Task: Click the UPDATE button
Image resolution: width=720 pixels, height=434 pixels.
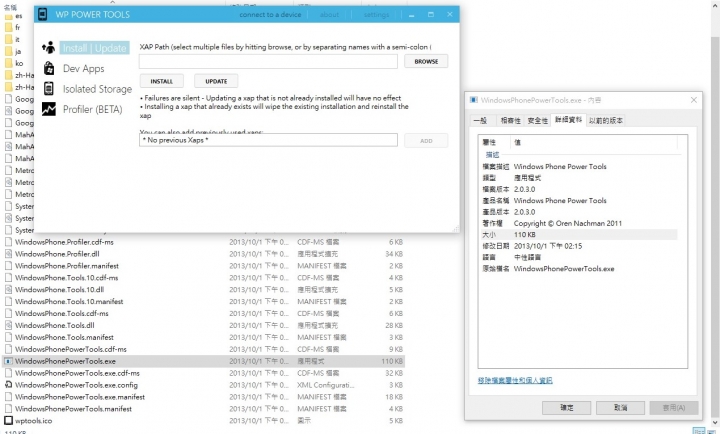Action: tap(216, 81)
